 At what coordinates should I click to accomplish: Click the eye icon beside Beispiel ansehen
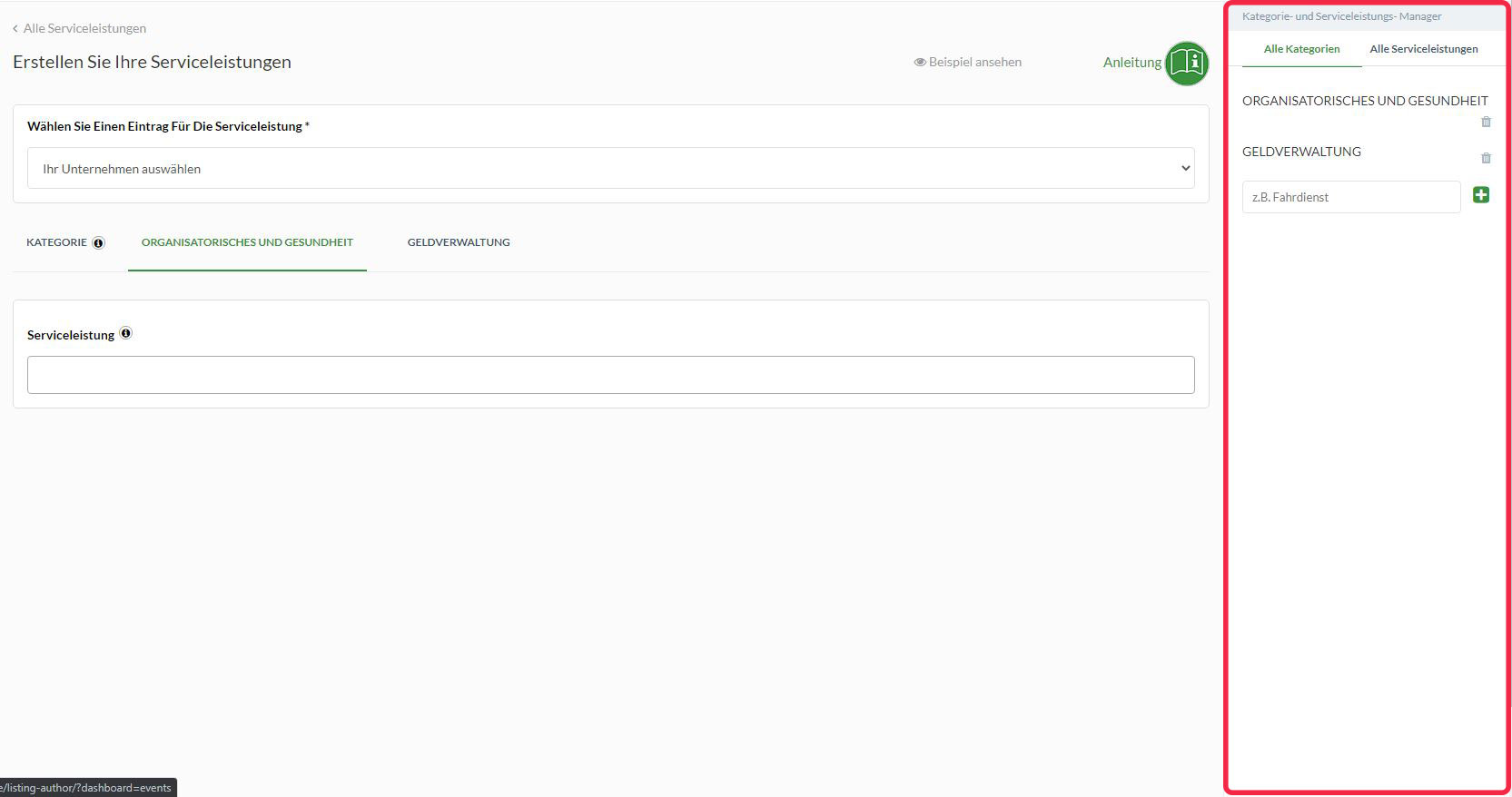click(x=919, y=63)
